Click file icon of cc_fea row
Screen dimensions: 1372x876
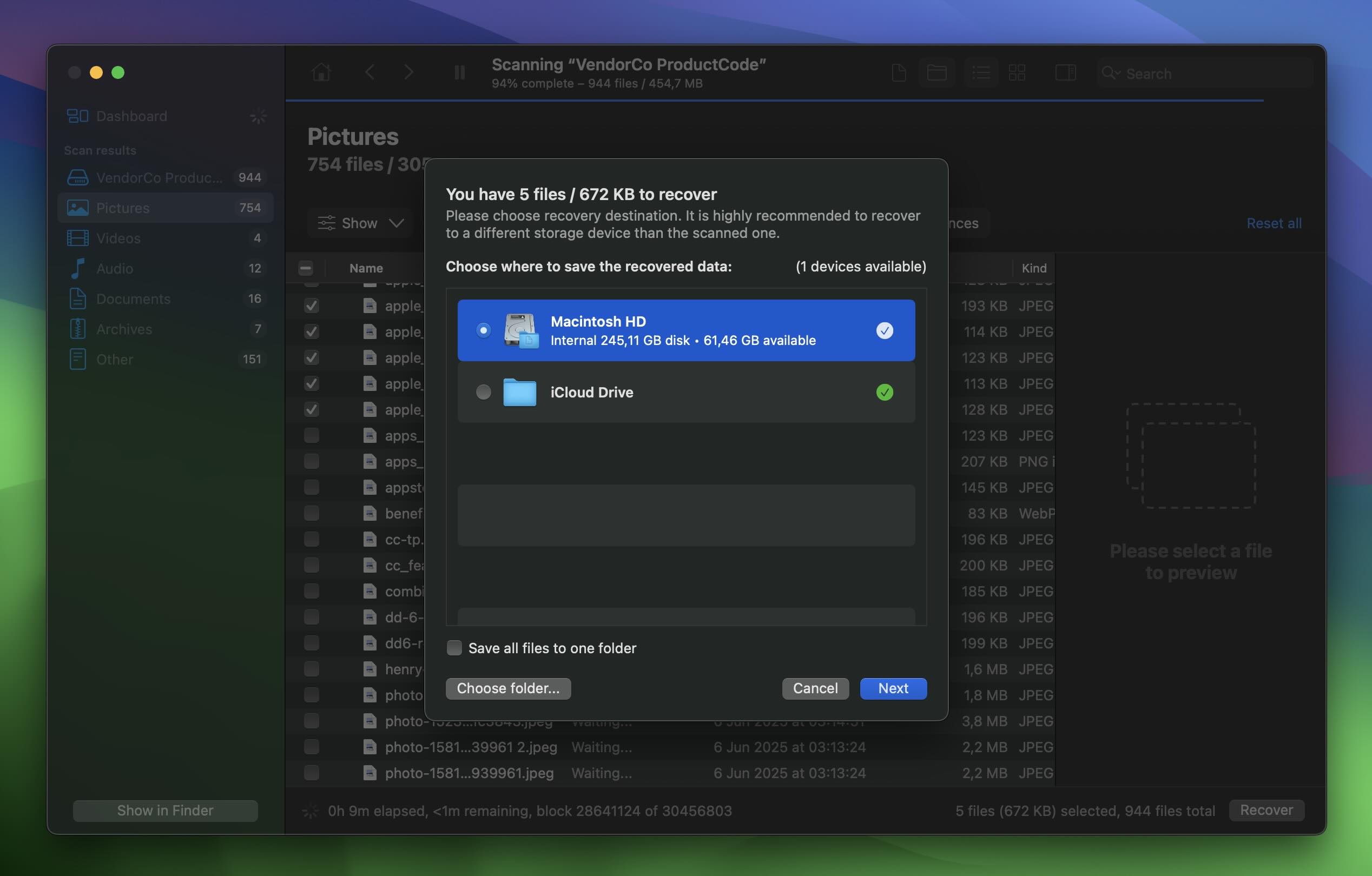370,565
